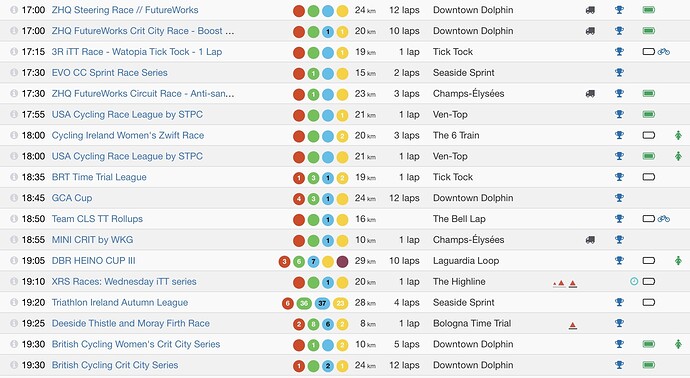Image resolution: width=690 pixels, height=378 pixels.
Task: Click the clock icon on XRS Races iTT row
Action: pos(634,282)
